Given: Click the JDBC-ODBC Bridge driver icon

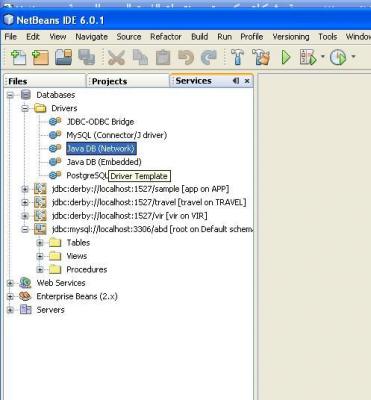Looking at the screenshot, I should coord(55,122).
